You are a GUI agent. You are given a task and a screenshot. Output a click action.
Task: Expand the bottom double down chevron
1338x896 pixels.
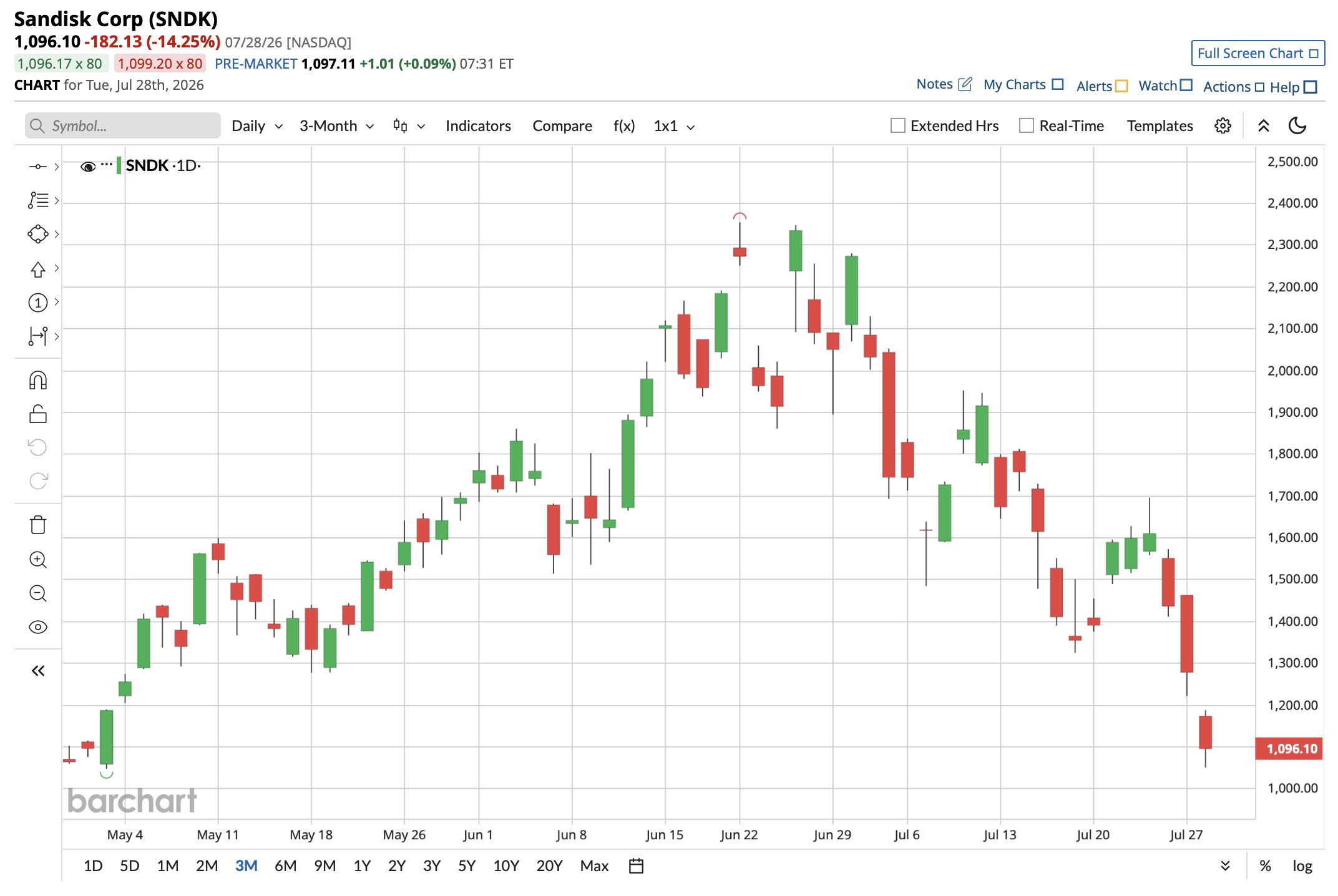1225,866
